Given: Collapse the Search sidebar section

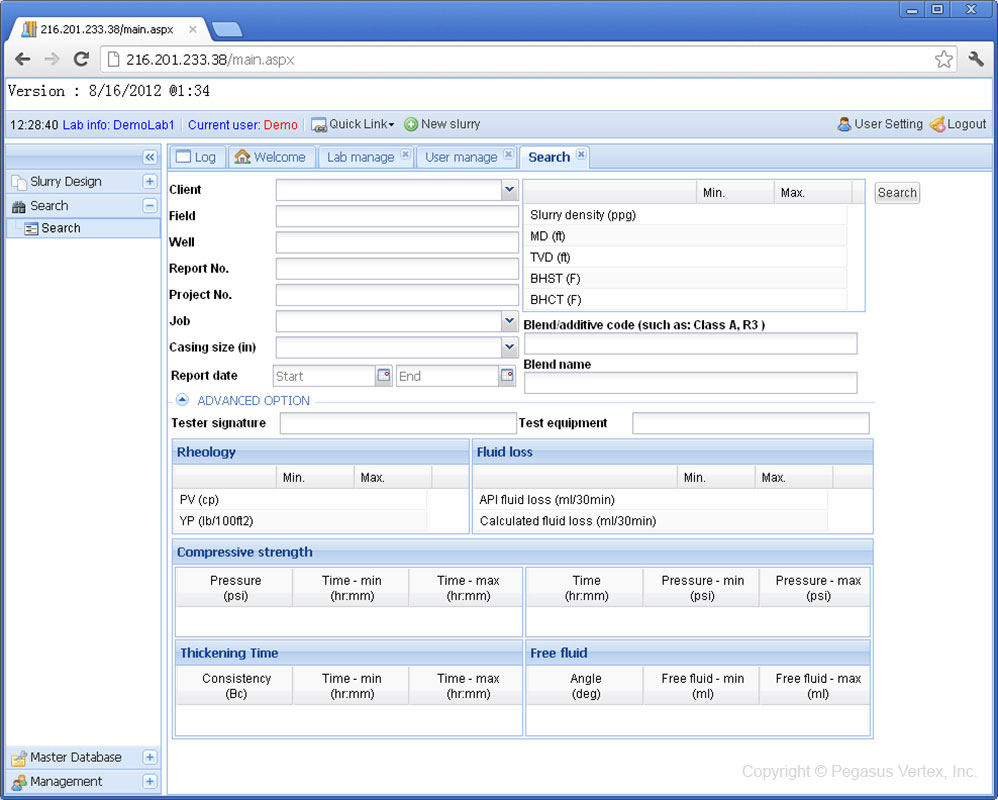Looking at the screenshot, I should click(x=150, y=206).
